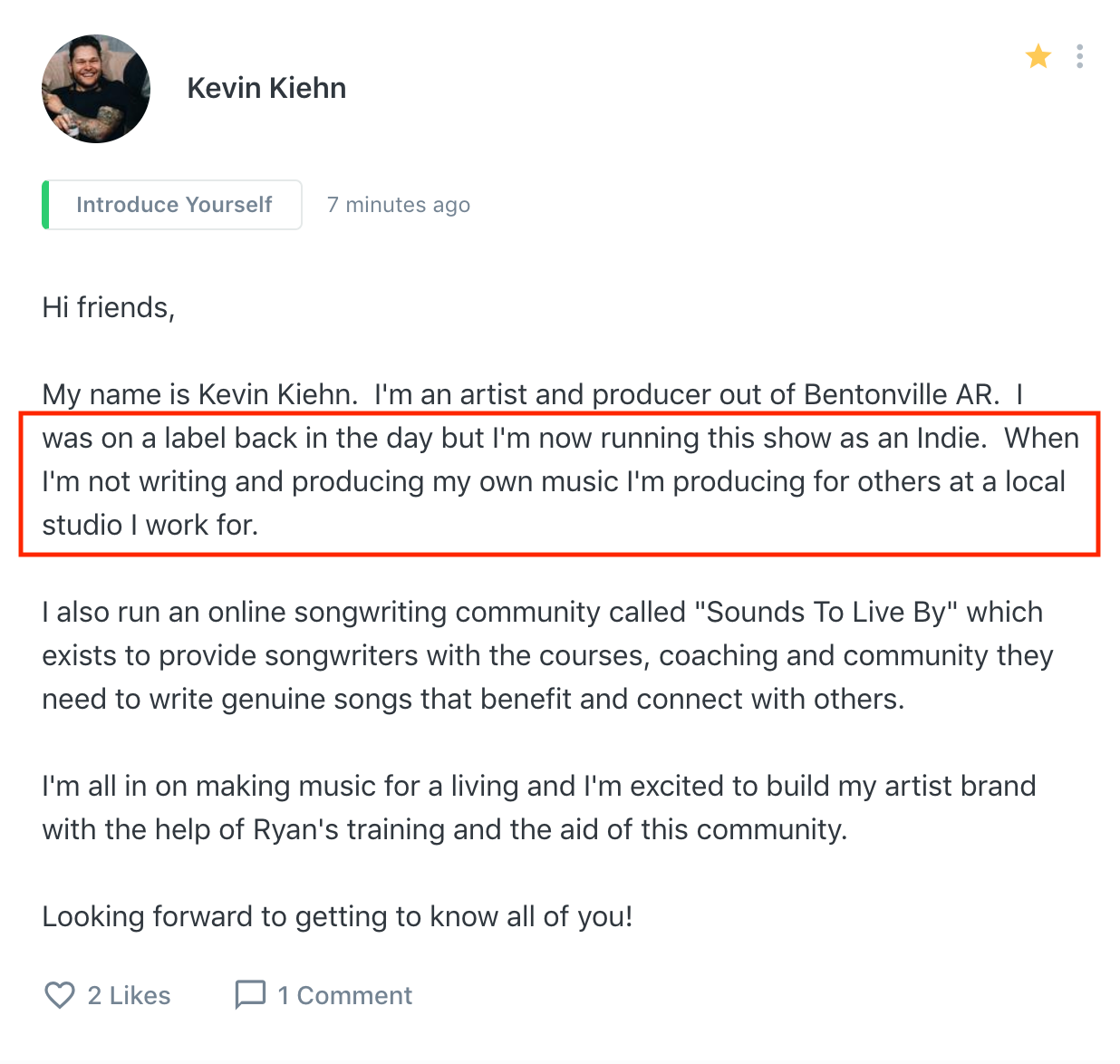Screen dimensions: 1120x1064
Task: Click the 'need to write genuine songs' line
Action: point(472,700)
